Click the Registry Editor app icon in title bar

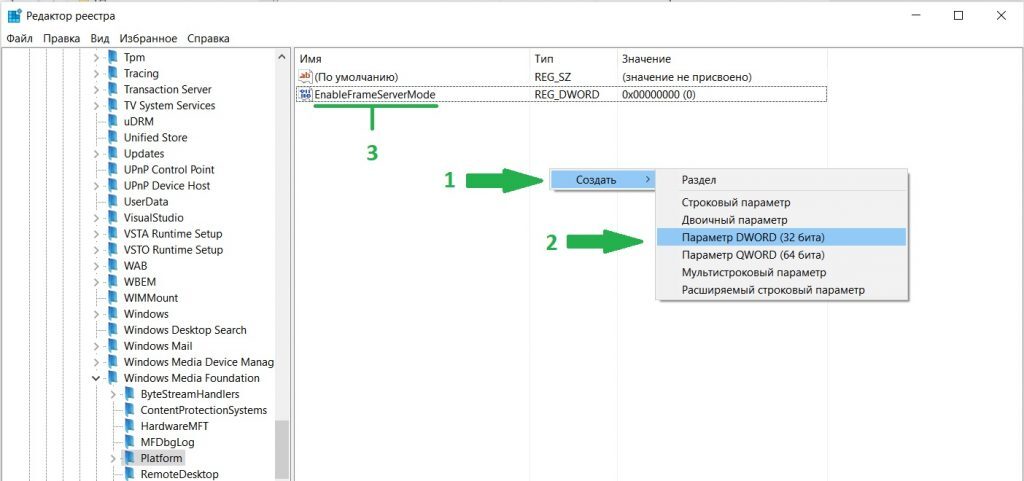[x=15, y=16]
